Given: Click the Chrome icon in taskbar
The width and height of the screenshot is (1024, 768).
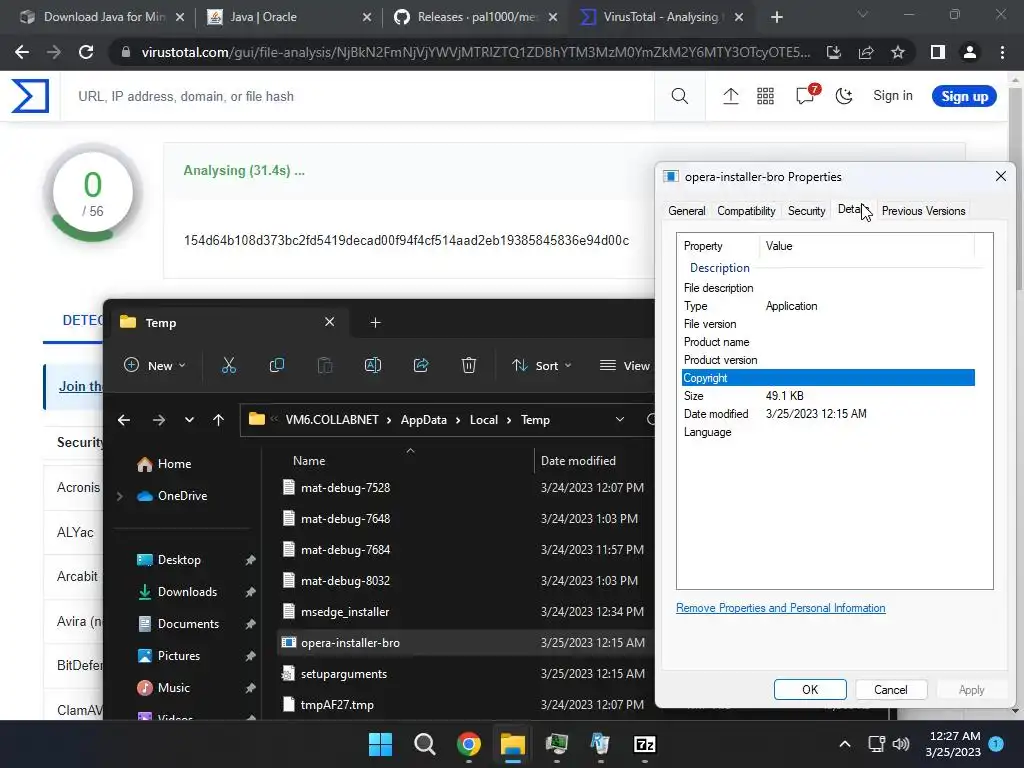Looking at the screenshot, I should pos(469,744).
